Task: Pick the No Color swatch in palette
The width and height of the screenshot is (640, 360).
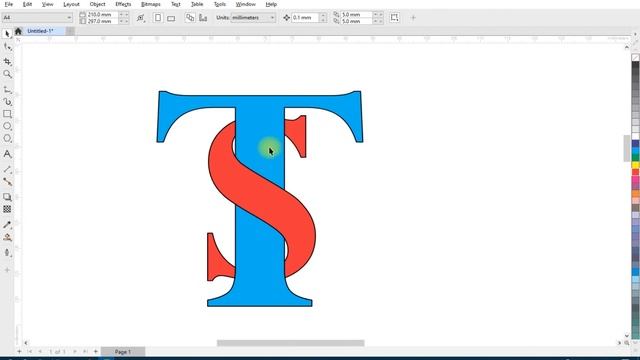Action: click(x=636, y=58)
